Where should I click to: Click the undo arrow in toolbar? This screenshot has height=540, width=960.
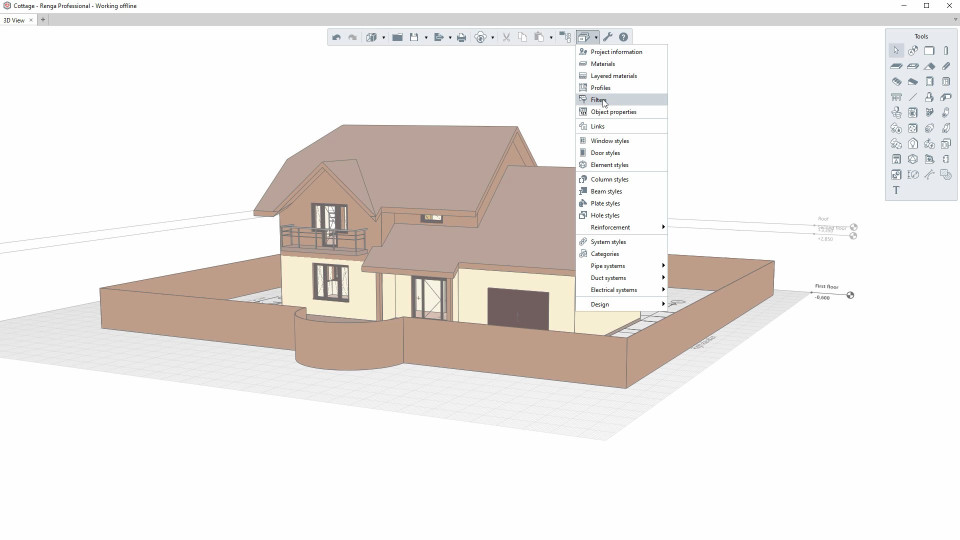(336, 37)
